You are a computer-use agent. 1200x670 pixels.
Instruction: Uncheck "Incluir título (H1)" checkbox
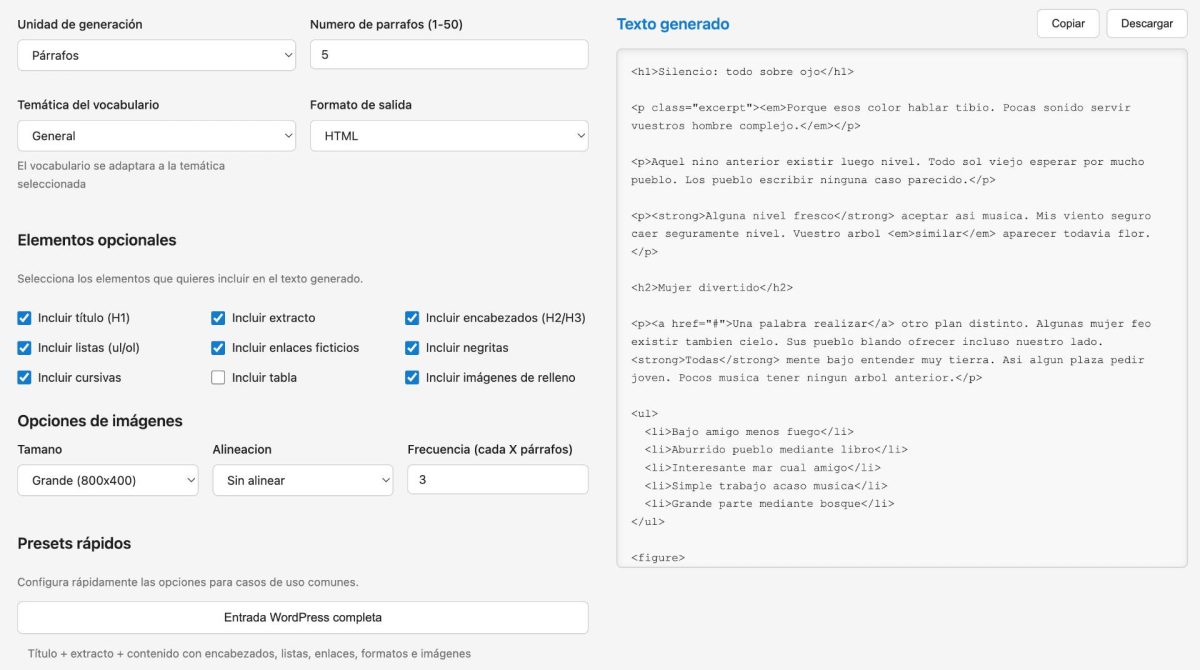pos(24,318)
